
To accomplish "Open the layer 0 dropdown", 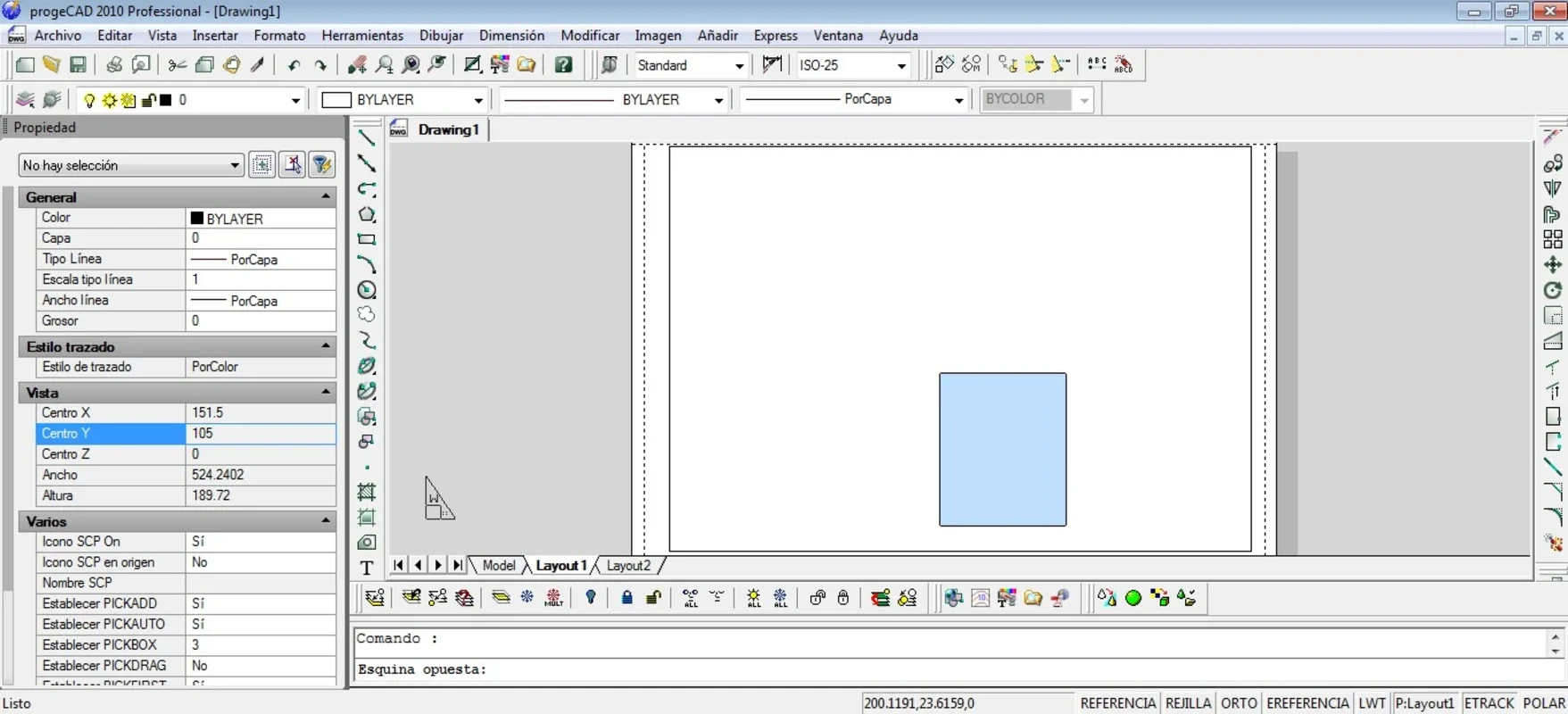I will [x=295, y=101].
